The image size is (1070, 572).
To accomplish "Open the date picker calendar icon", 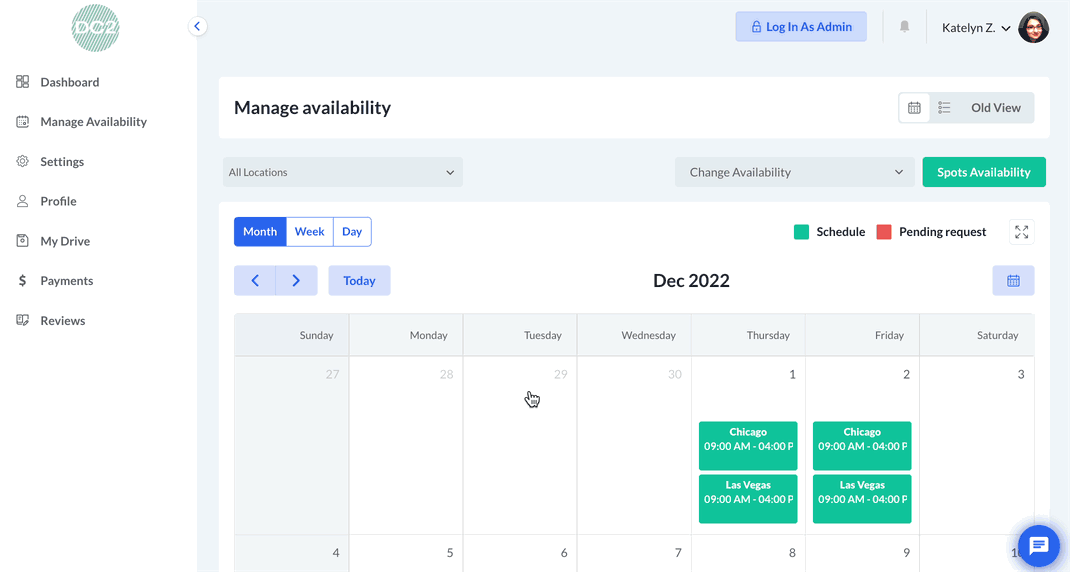I will [x=1013, y=281].
